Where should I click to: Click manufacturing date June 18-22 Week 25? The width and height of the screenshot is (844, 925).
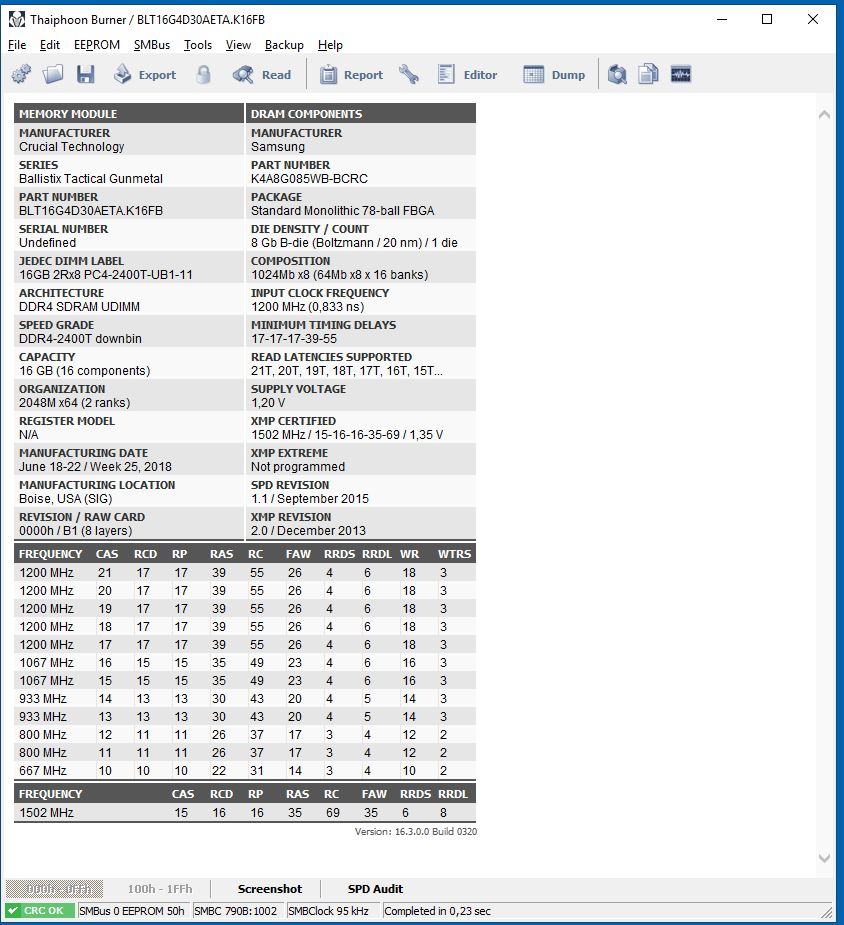[95, 467]
